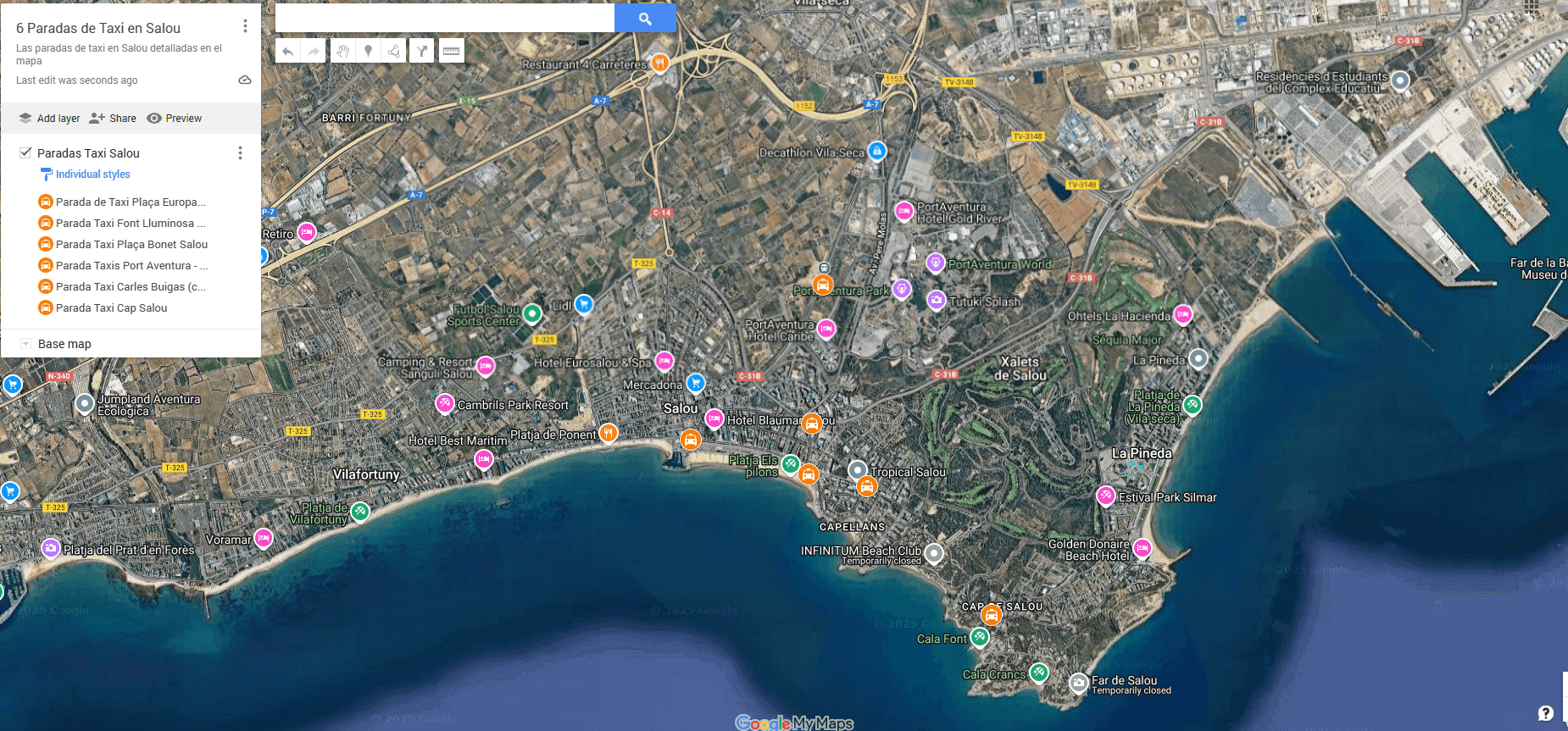Select Parada Taxi Plaça Bonet Salou item
1568x731 pixels.
pyautogui.click(x=131, y=244)
